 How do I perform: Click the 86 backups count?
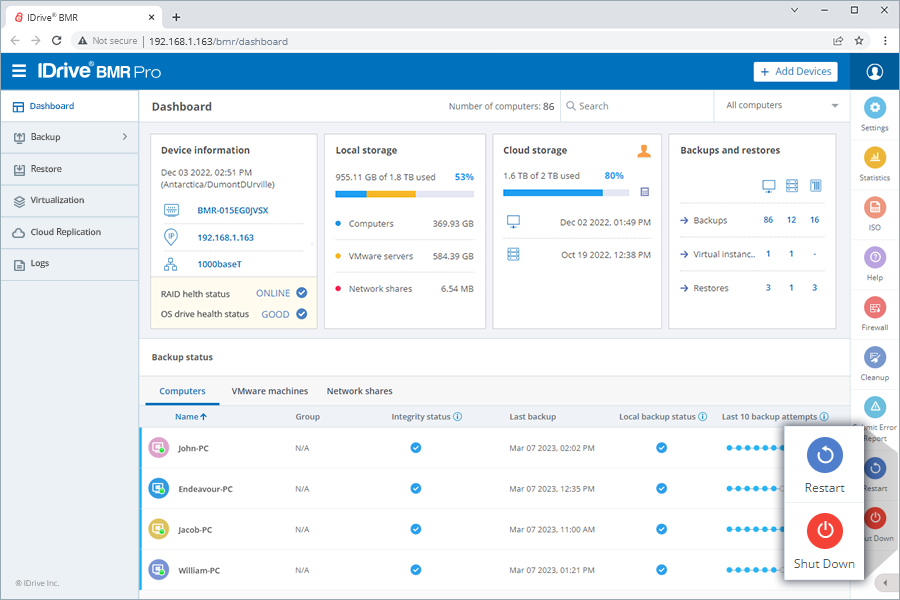[x=768, y=220]
